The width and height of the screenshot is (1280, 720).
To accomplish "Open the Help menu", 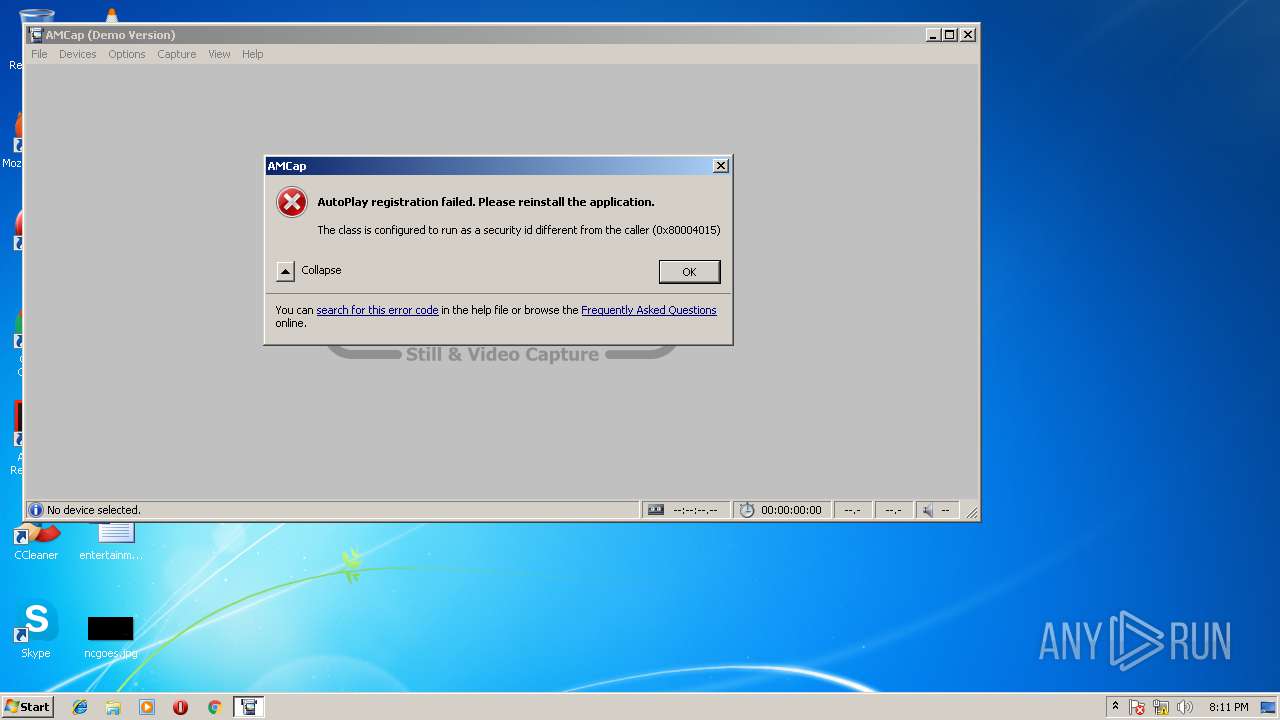I will (253, 54).
